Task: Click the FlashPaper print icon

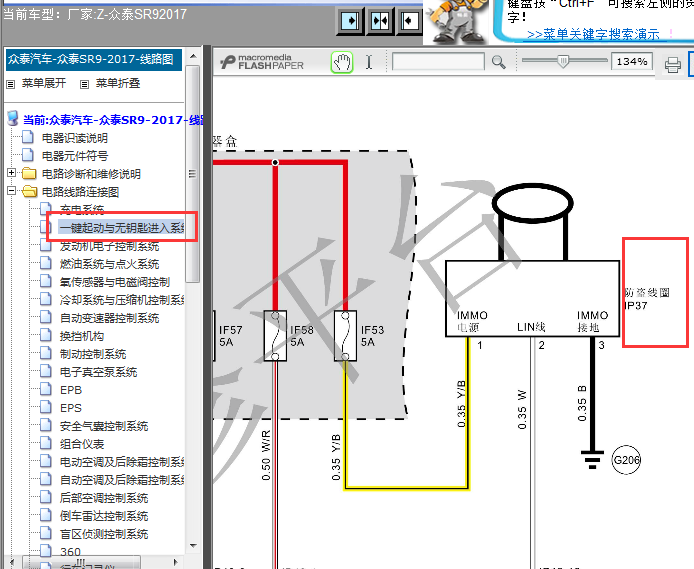Action: click(672, 65)
